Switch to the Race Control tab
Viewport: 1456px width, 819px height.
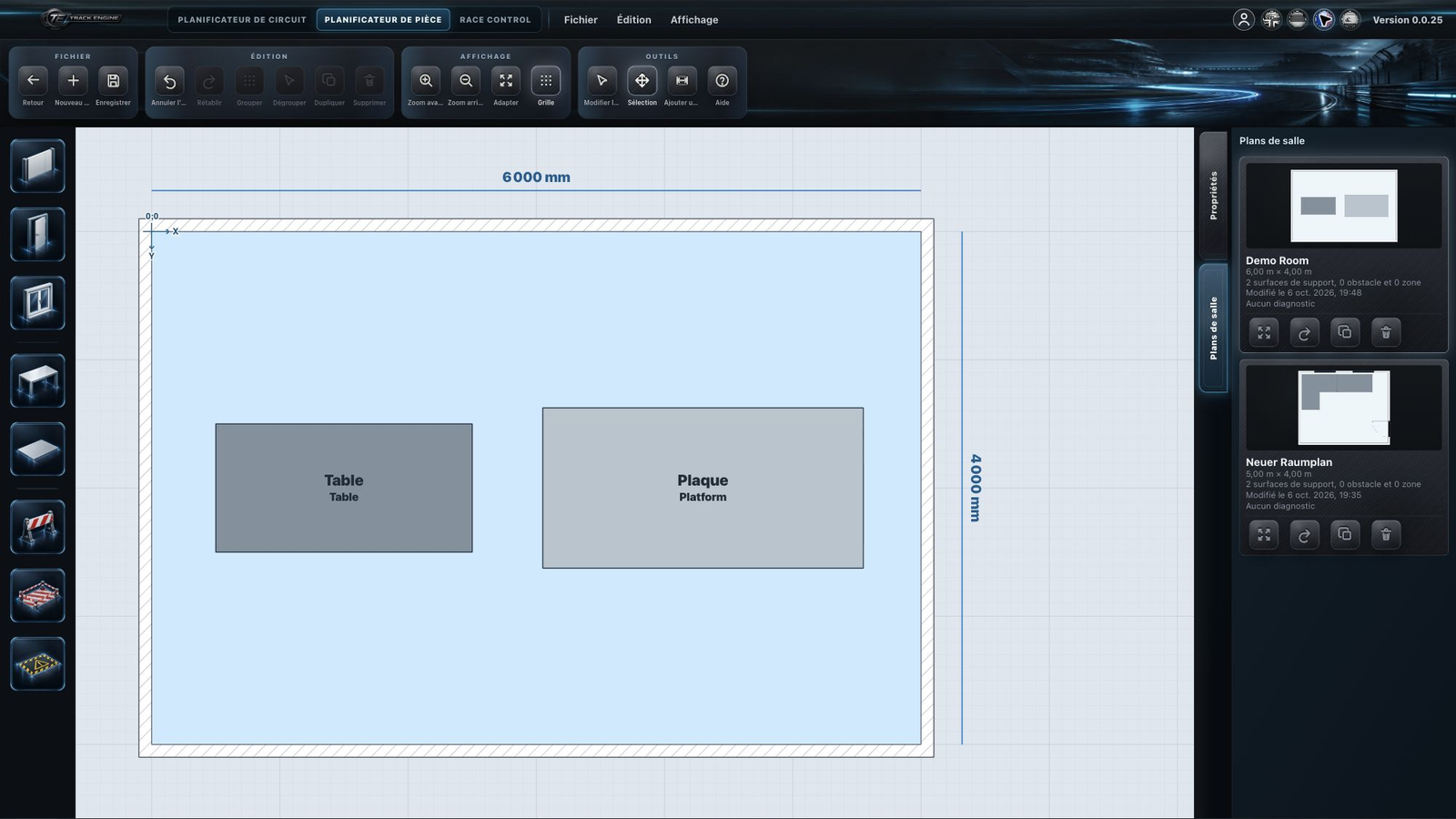[x=495, y=19]
